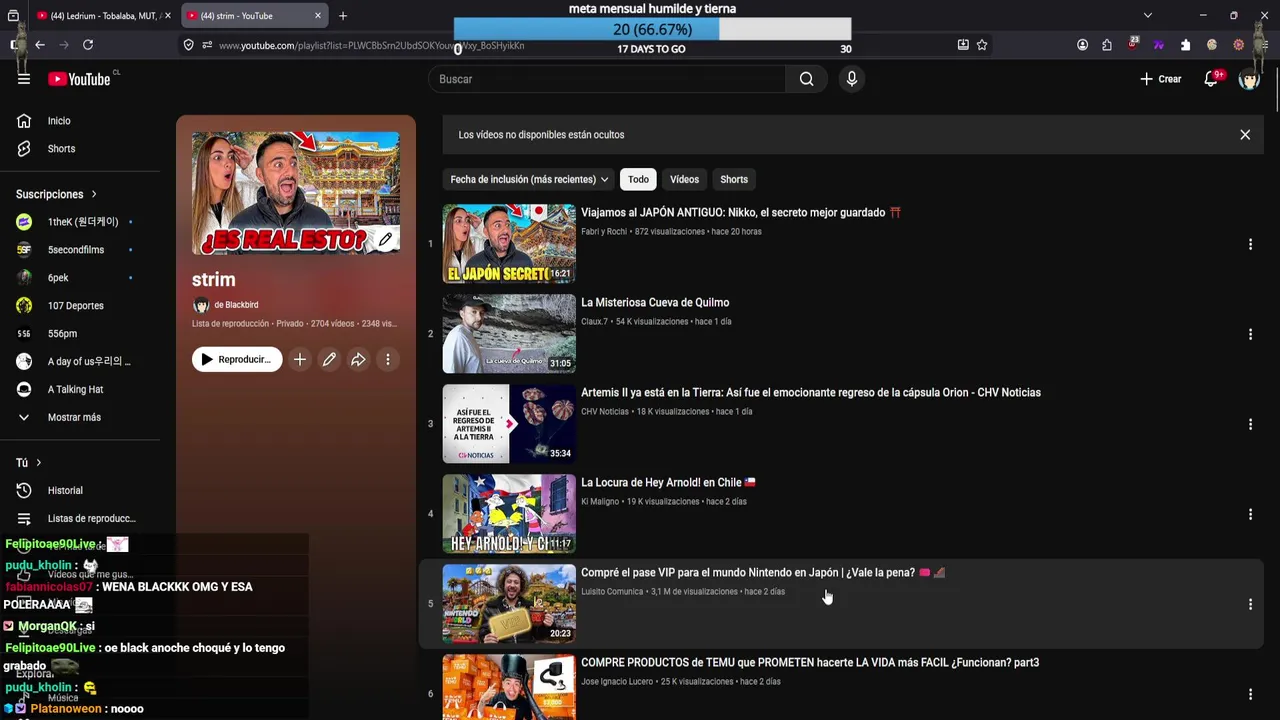The width and height of the screenshot is (1280, 720).
Task: Play the playlist with Reproducir button
Action: [x=237, y=359]
